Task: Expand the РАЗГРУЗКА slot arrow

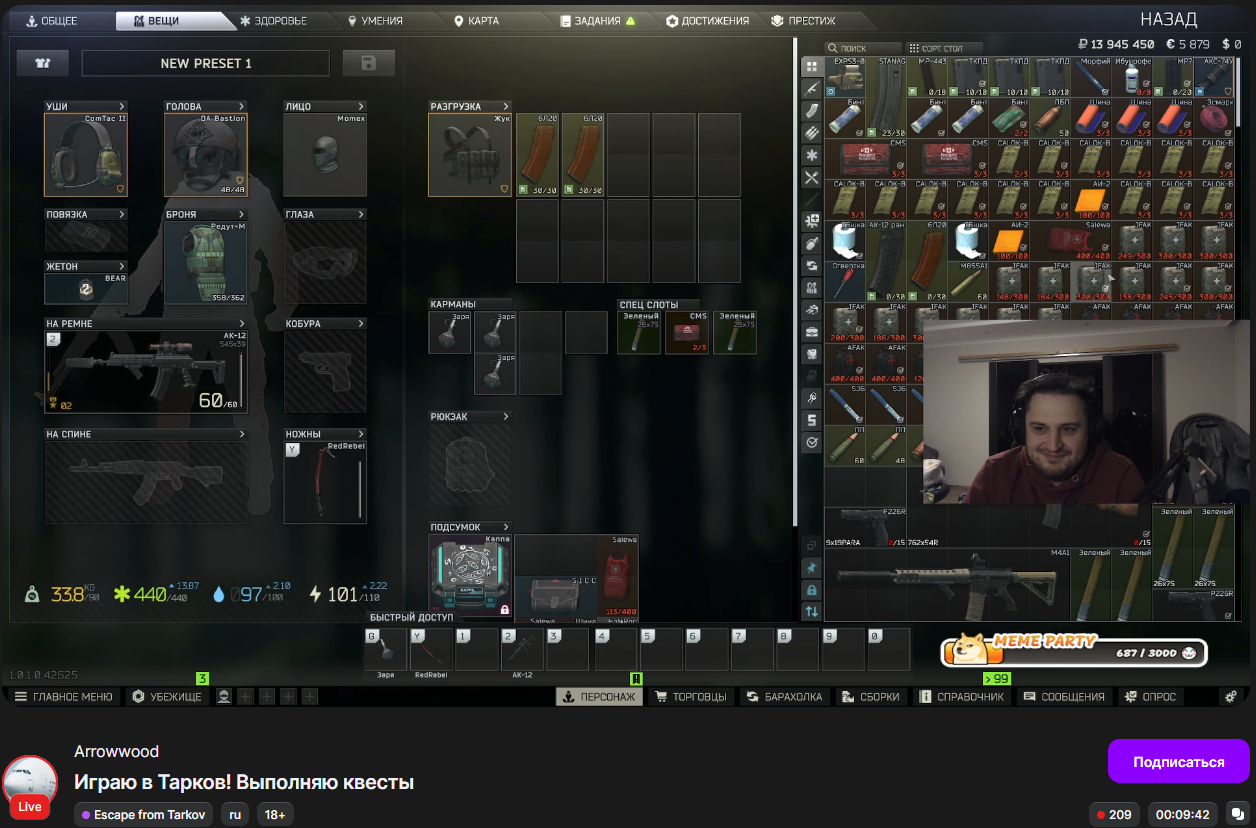Action: (x=506, y=106)
